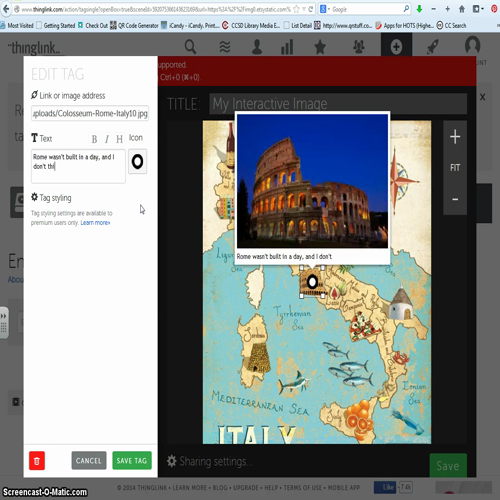This screenshot has height=500, width=500.
Task: Click the Facebook Like button in footer
Action: [385, 487]
